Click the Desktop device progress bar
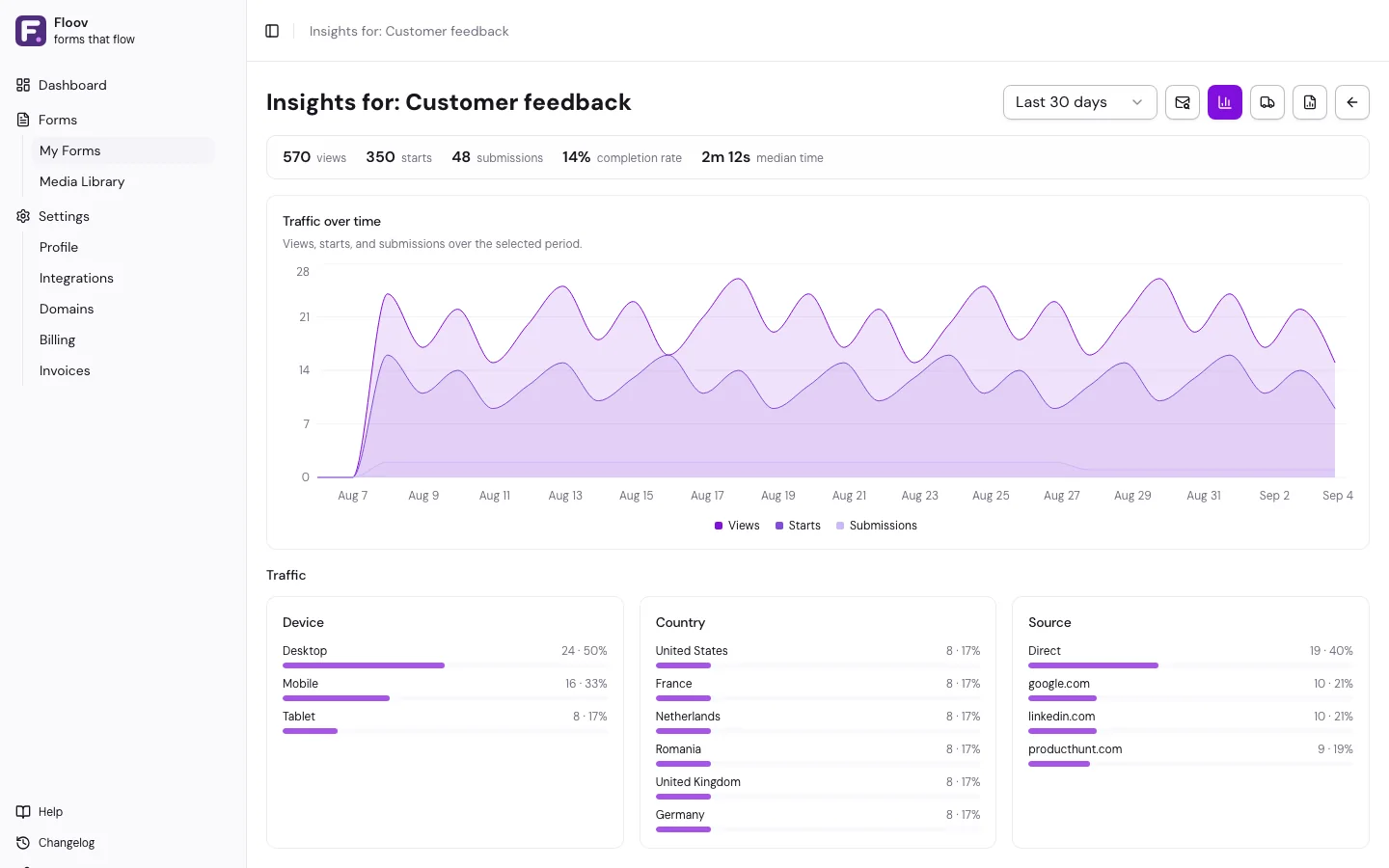The width and height of the screenshot is (1389, 868). tap(445, 665)
